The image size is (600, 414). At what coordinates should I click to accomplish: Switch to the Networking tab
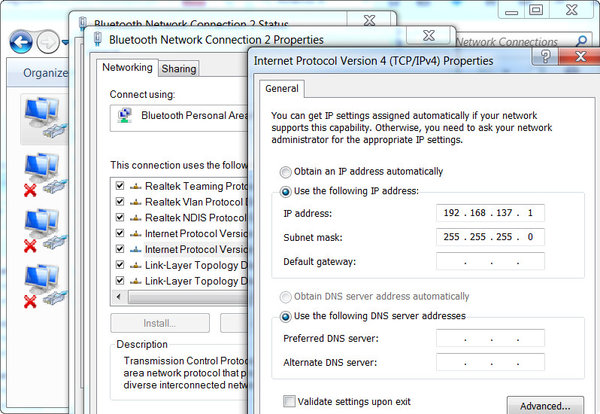(127, 68)
